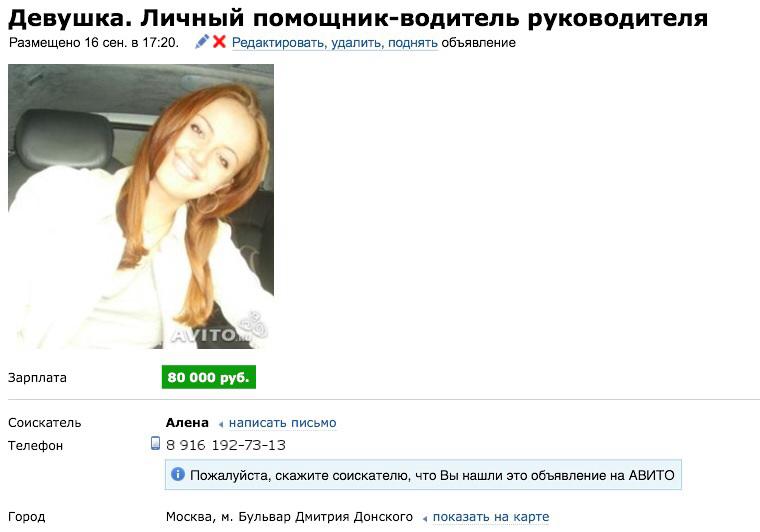
Task: Click the Зарплата field label
Action: [x=37, y=377]
